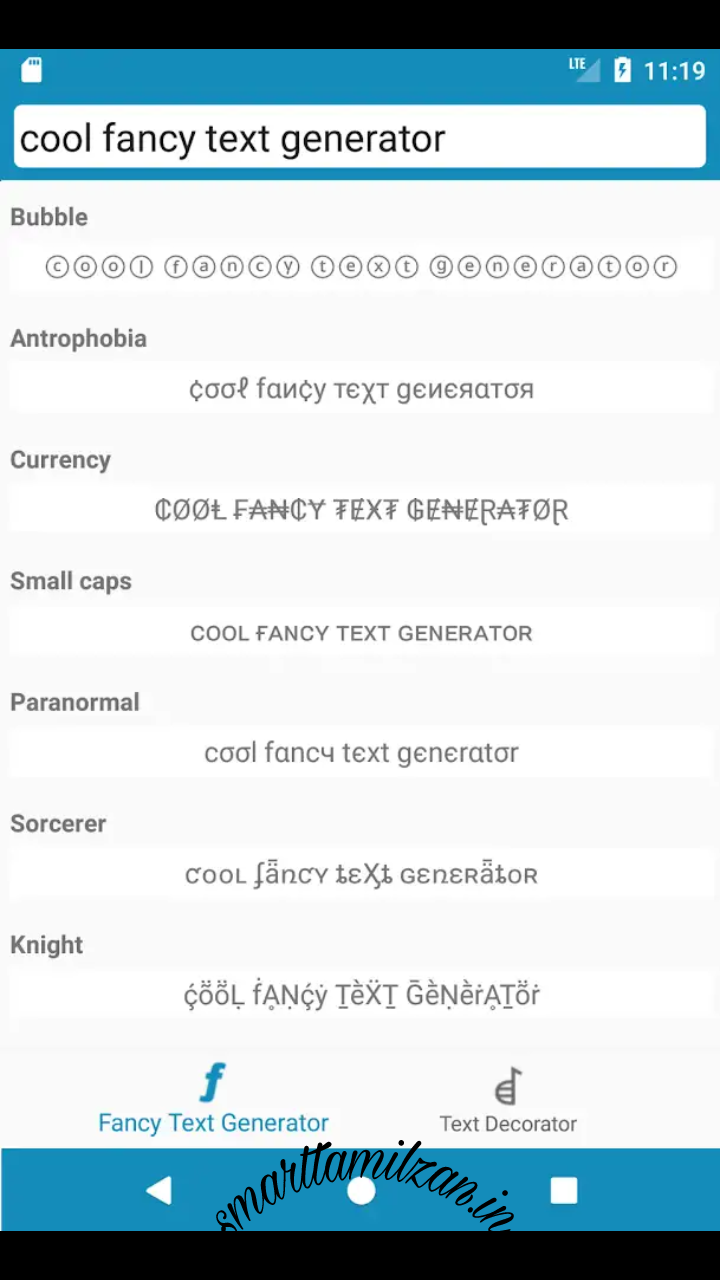Tap the SIM card icon at top left
The image size is (720, 1280).
pos(30,70)
